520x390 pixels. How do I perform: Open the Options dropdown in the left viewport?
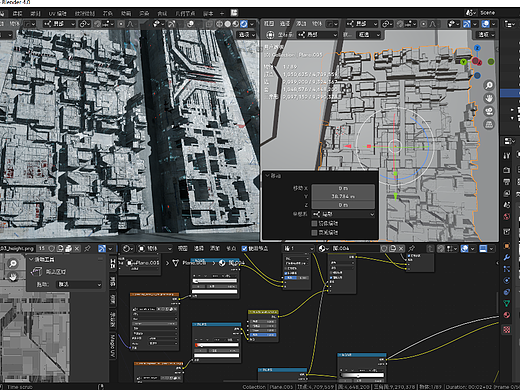tap(247, 35)
